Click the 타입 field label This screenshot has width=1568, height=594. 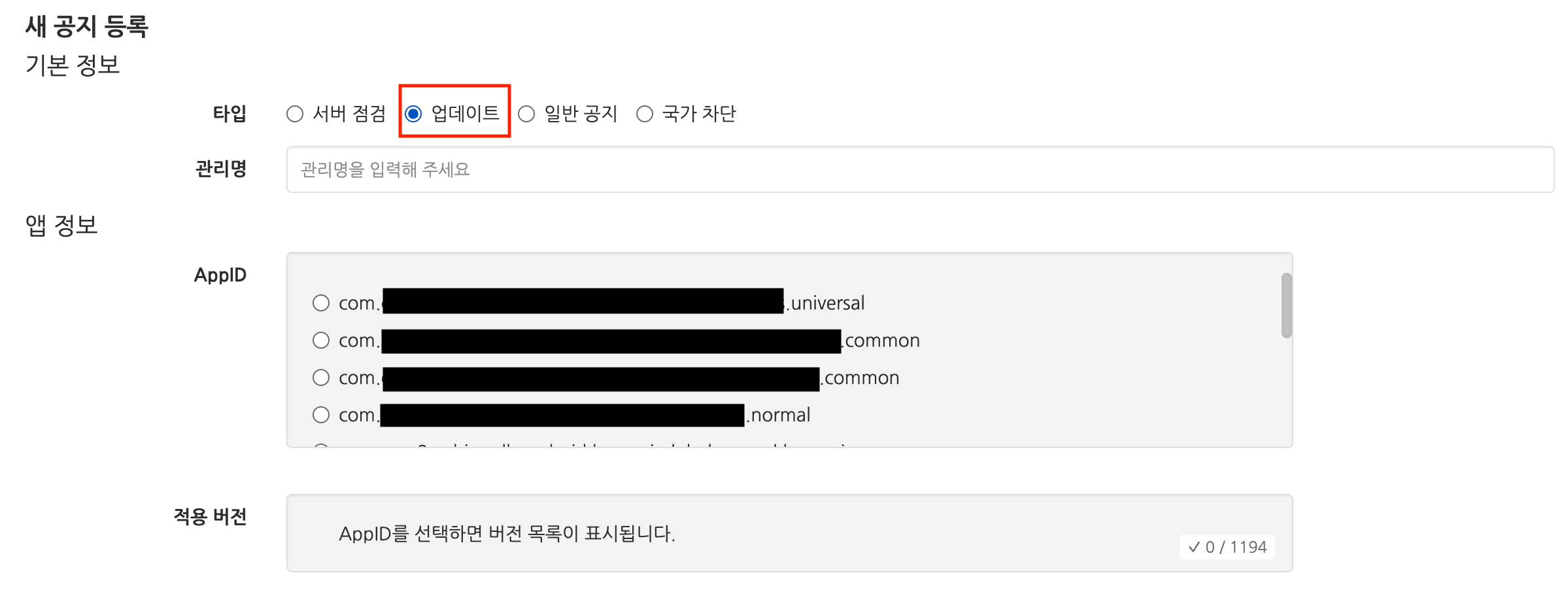(x=230, y=114)
